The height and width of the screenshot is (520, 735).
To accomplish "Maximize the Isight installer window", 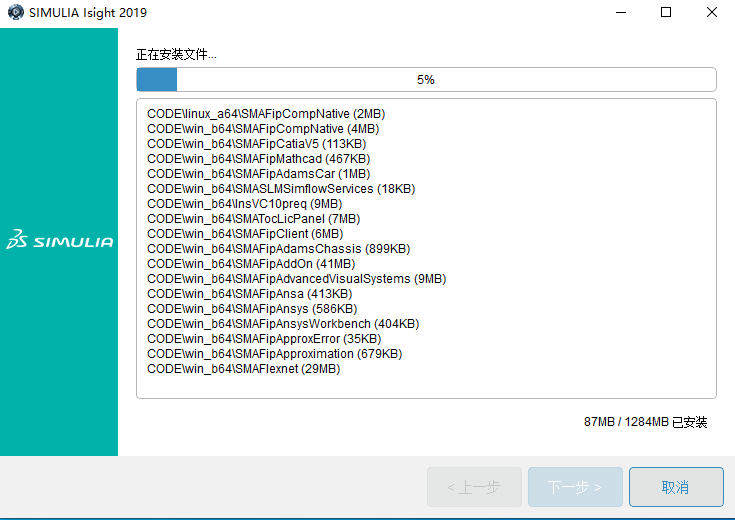I will (666, 13).
